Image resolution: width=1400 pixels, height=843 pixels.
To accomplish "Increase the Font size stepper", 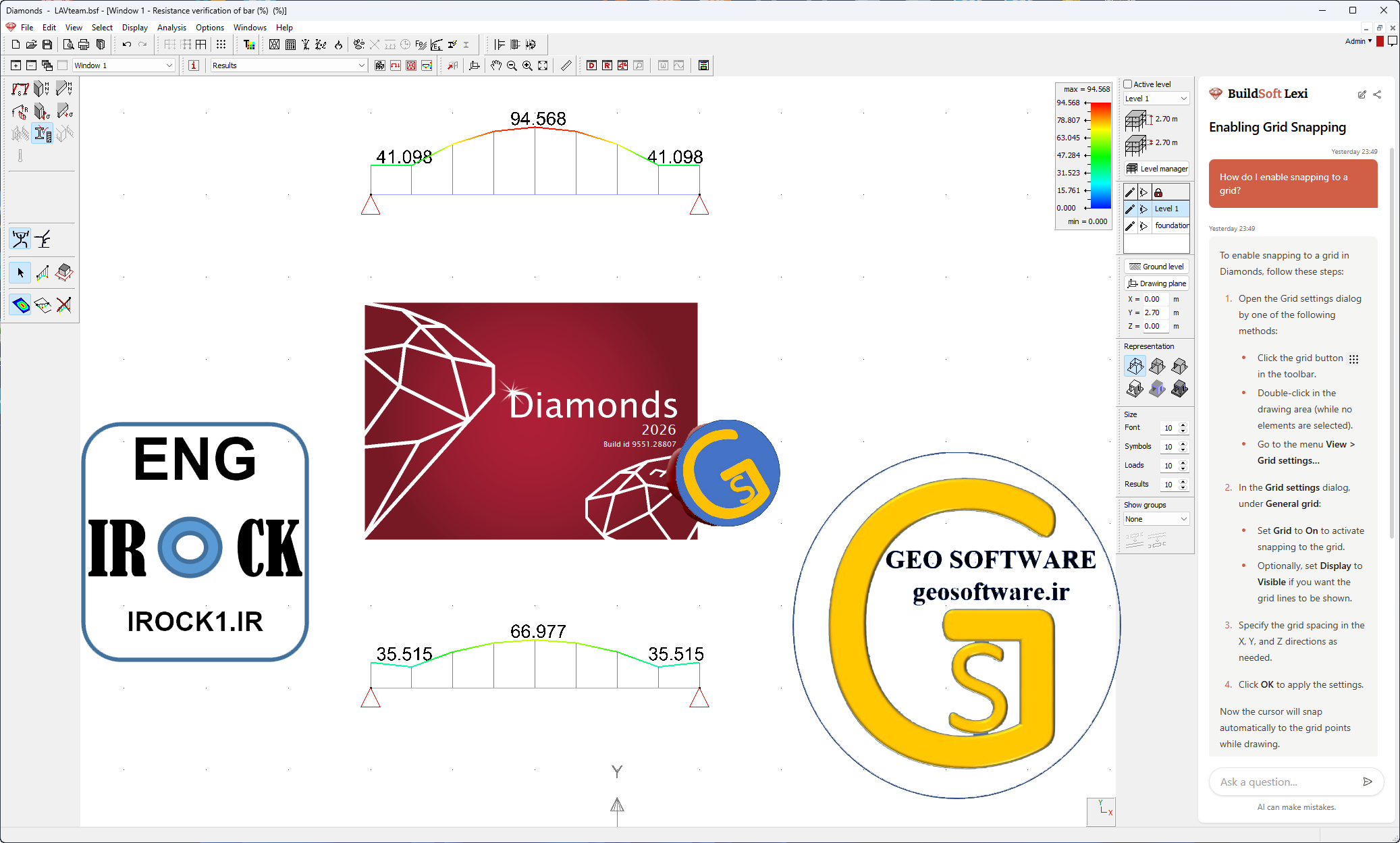I will pos(1183,425).
